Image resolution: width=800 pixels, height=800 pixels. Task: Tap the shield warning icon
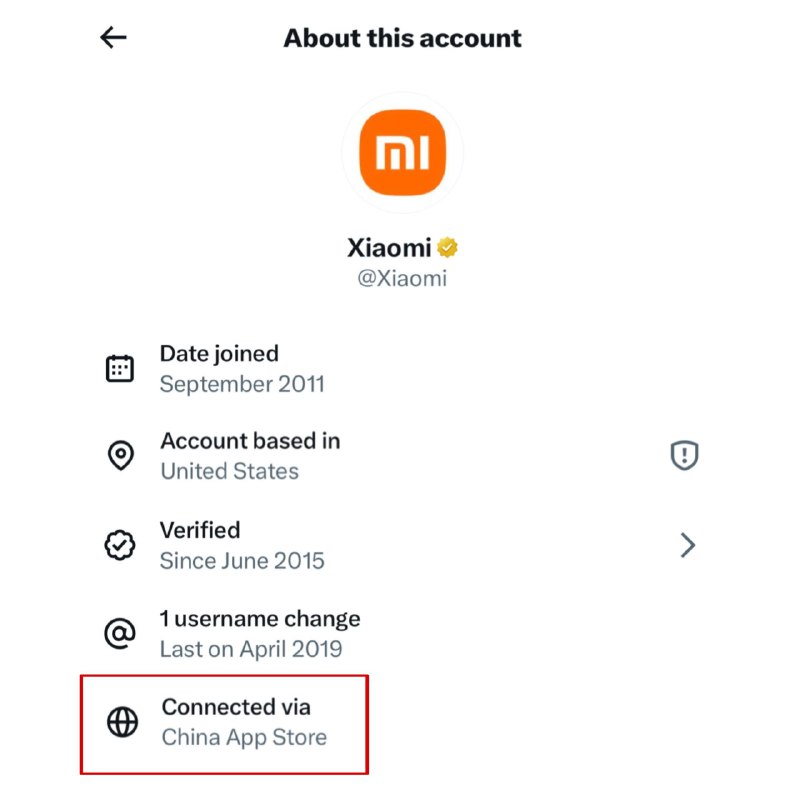pyautogui.click(x=684, y=456)
